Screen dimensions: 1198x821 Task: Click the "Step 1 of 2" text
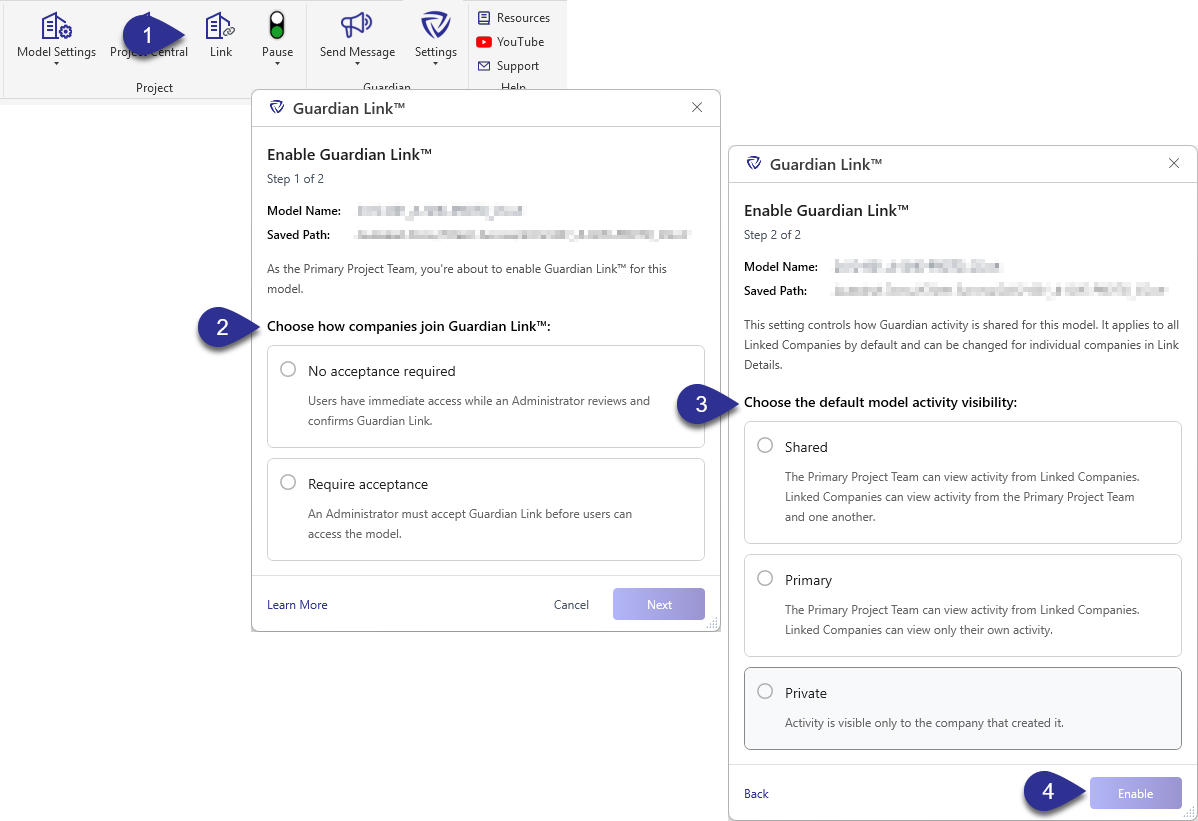tap(295, 179)
